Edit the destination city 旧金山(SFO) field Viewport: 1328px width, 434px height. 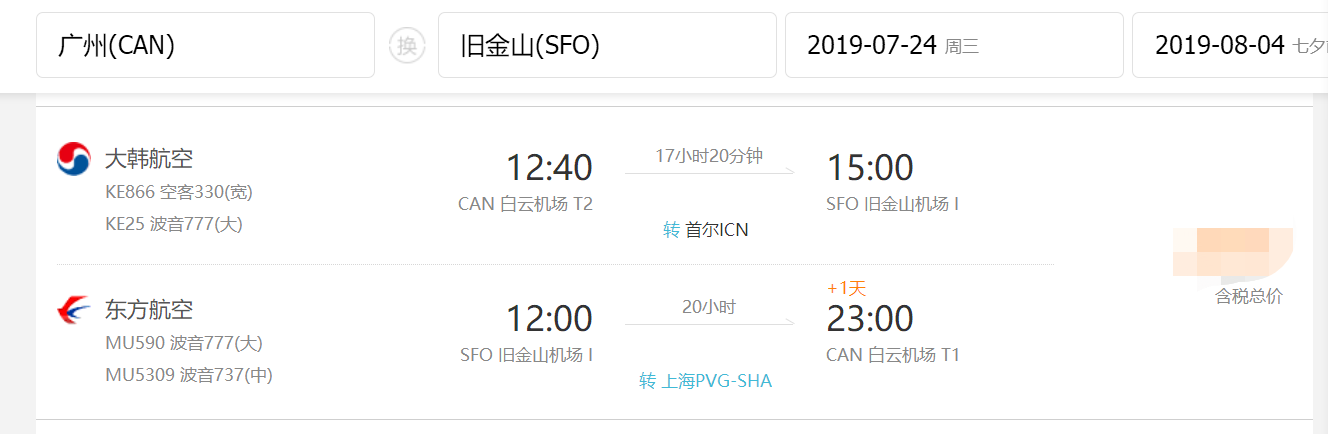[607, 45]
